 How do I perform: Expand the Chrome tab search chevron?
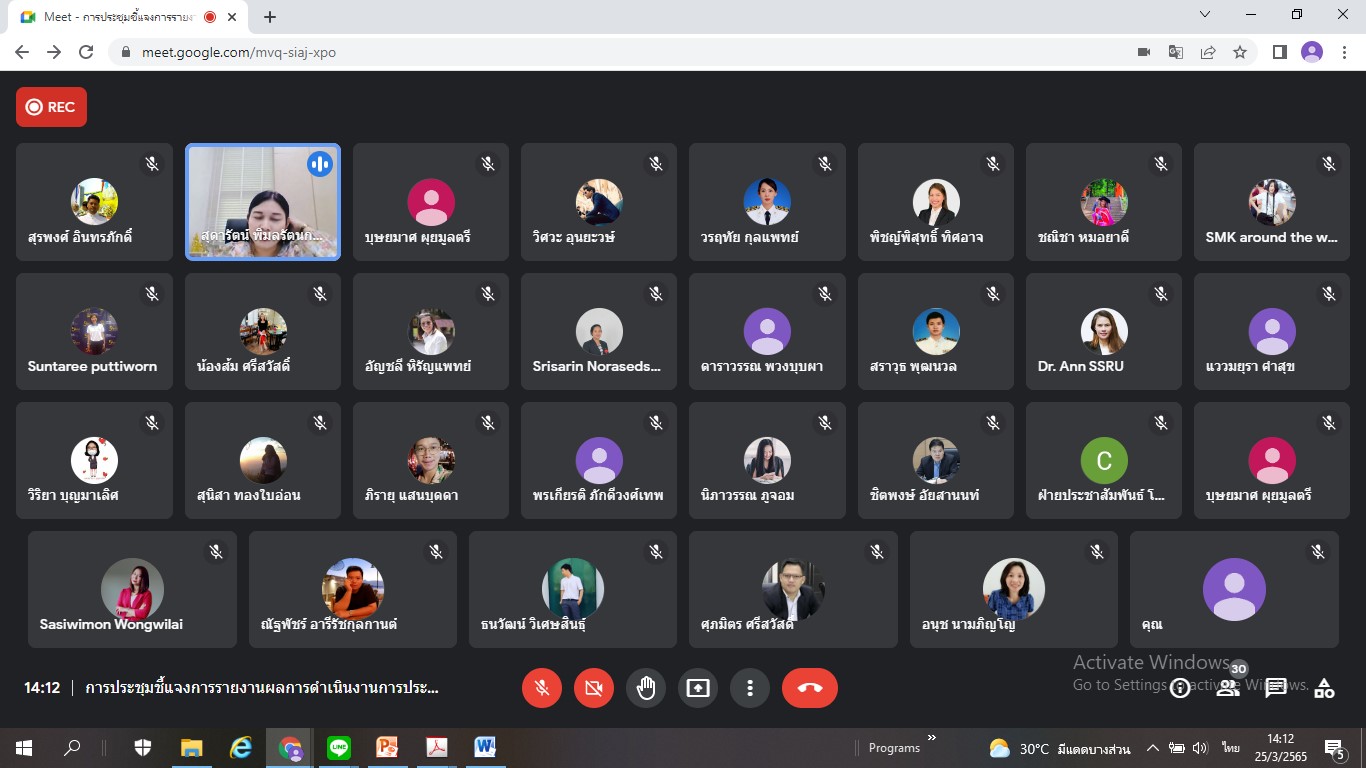[1205, 15]
